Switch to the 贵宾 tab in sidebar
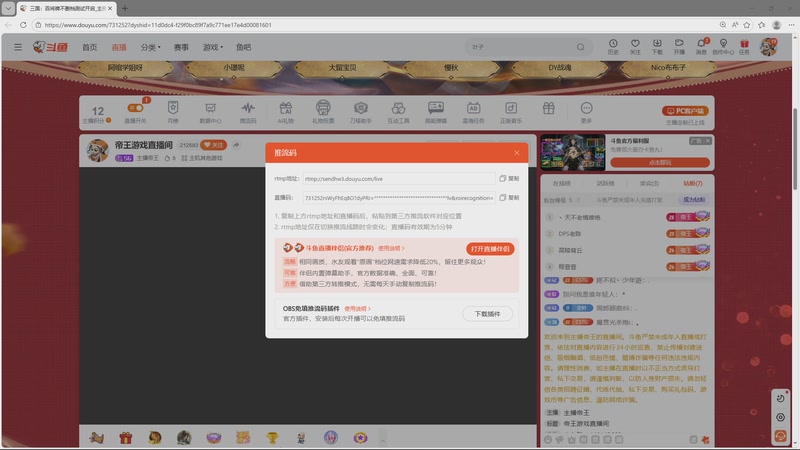Image resolution: width=800 pixels, height=450 pixels. tap(649, 183)
